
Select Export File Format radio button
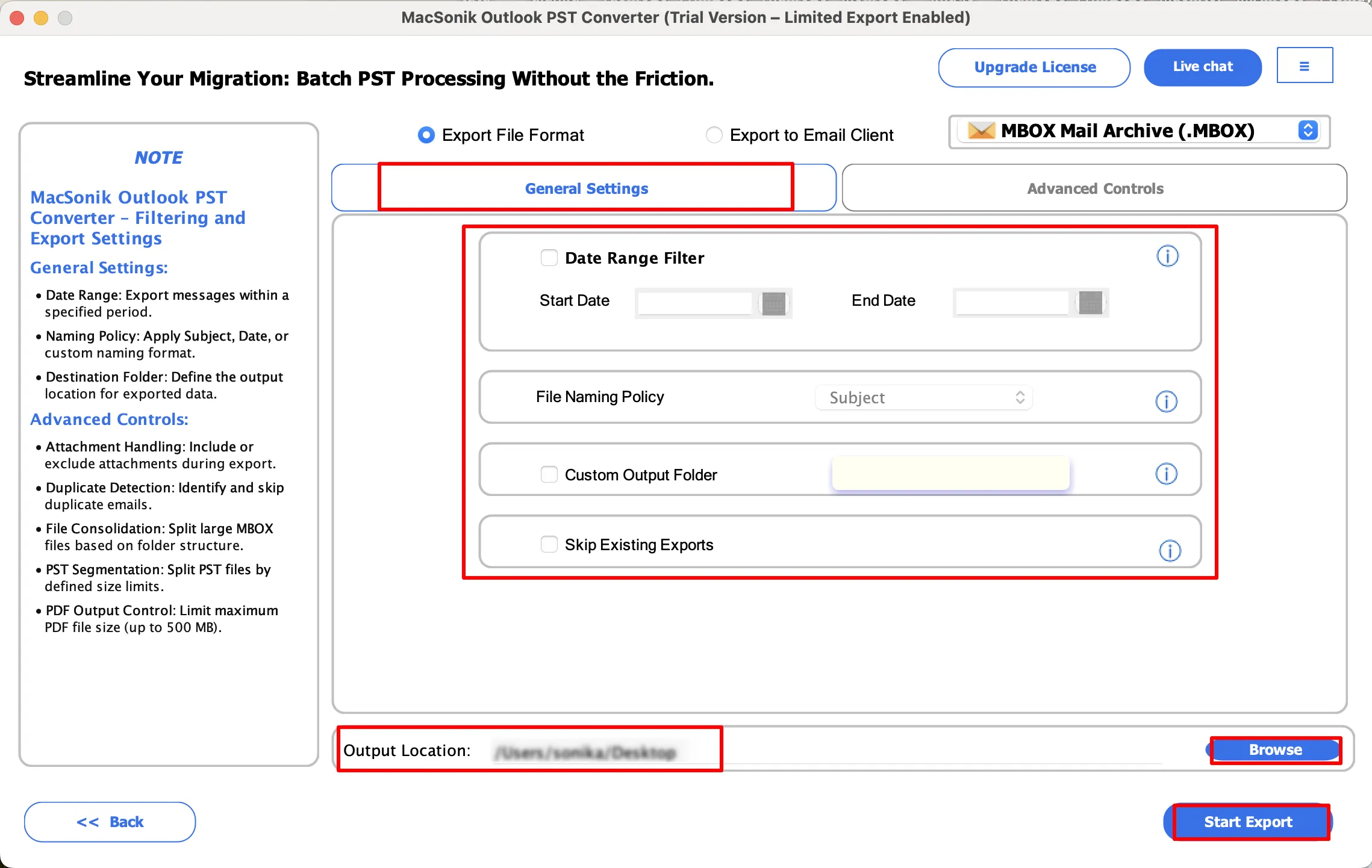point(426,135)
